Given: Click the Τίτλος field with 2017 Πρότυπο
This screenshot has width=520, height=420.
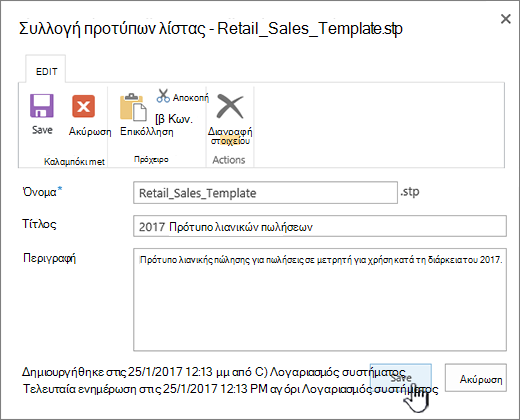Looking at the screenshot, I should 320,226.
